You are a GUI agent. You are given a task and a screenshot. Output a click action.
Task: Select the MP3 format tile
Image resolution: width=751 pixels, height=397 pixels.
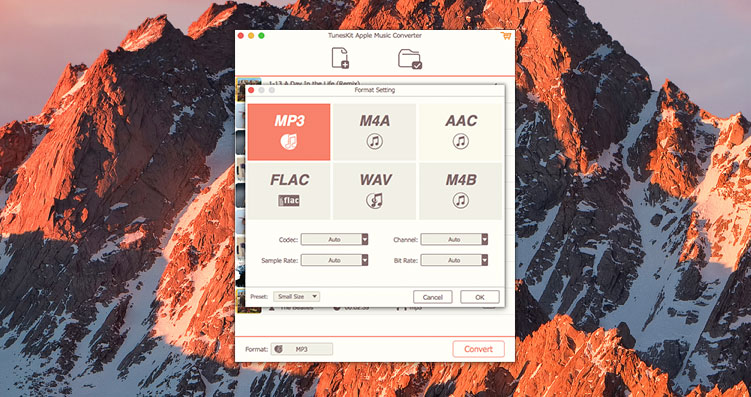[x=289, y=132]
